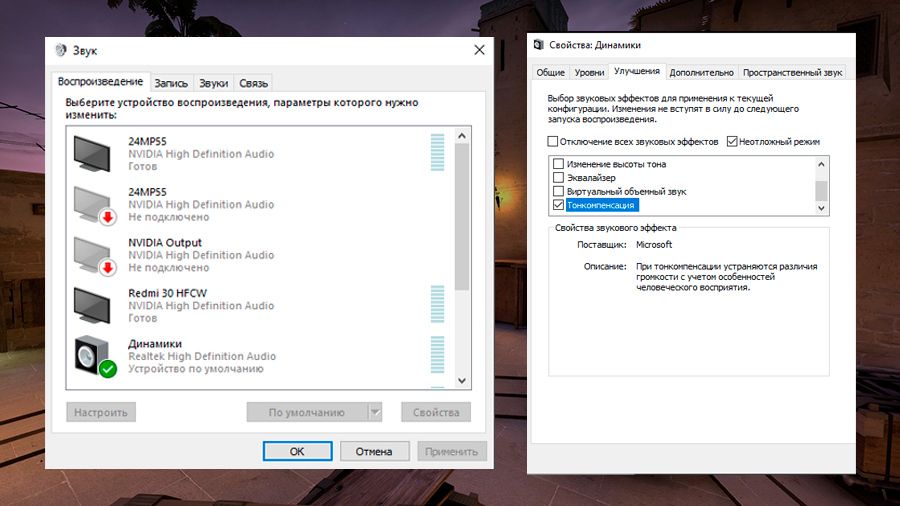Image resolution: width=900 pixels, height=506 pixels.
Task: Click the Redmi 30 HFCW monitor icon
Action: [x=94, y=305]
